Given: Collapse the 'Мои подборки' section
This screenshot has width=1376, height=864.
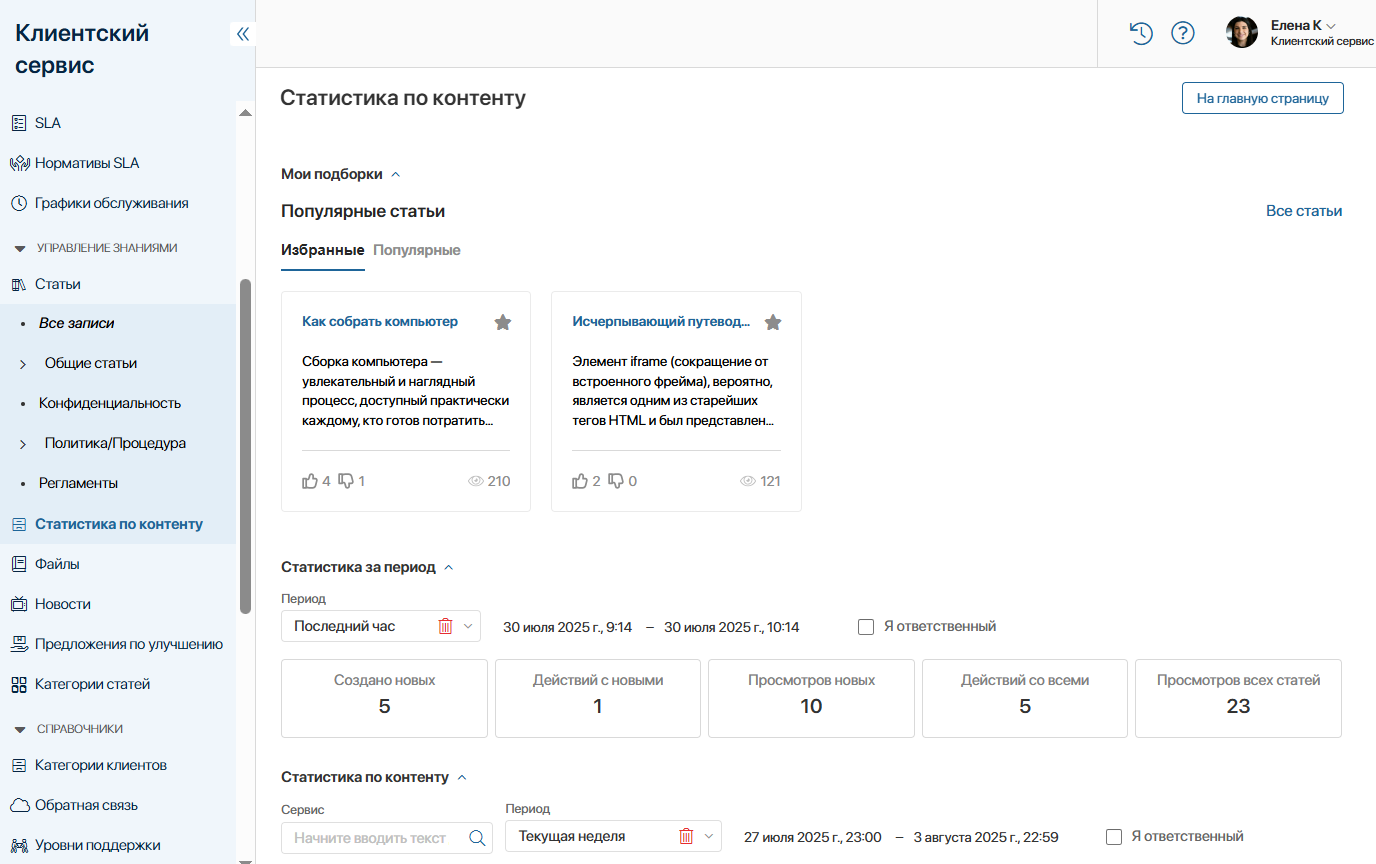Looking at the screenshot, I should [x=395, y=175].
